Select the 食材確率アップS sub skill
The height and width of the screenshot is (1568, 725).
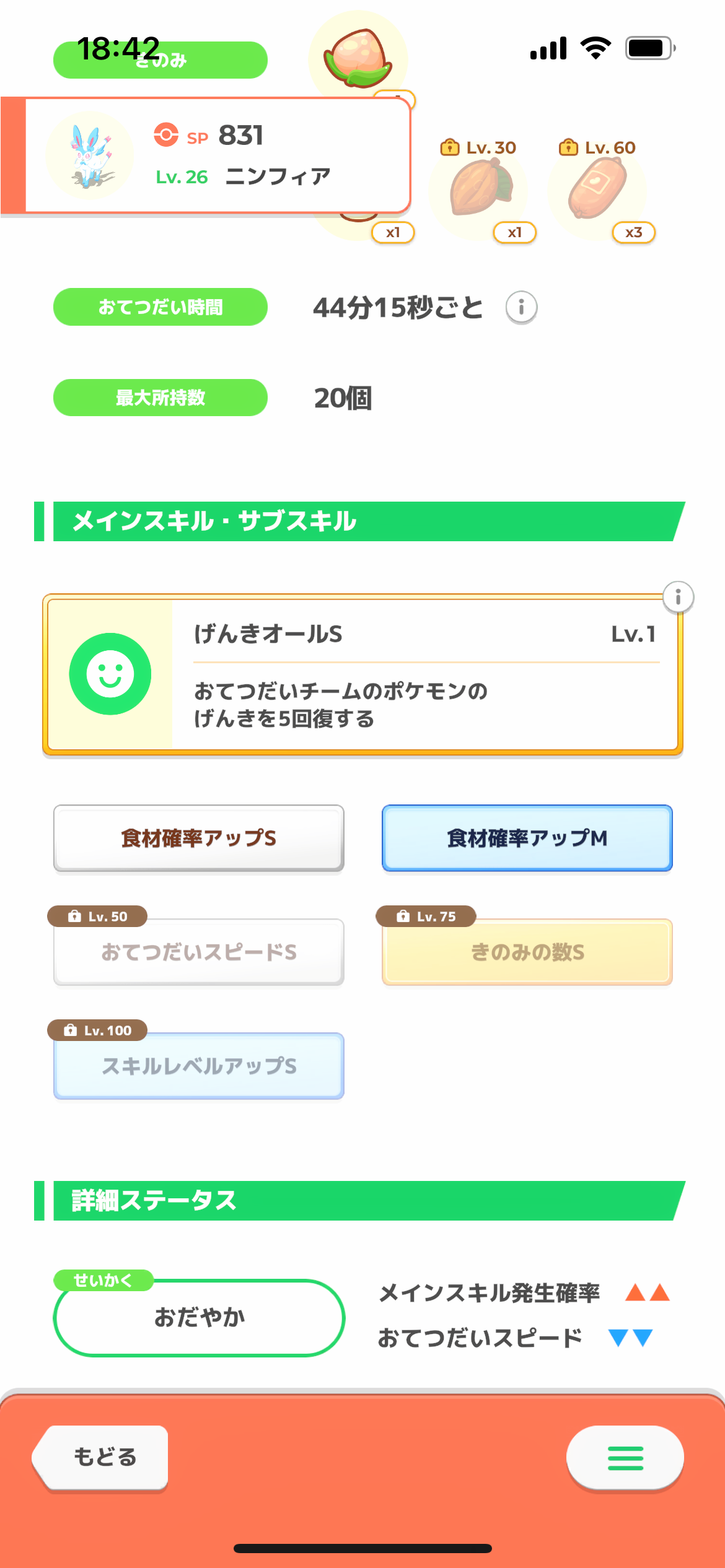point(199,838)
